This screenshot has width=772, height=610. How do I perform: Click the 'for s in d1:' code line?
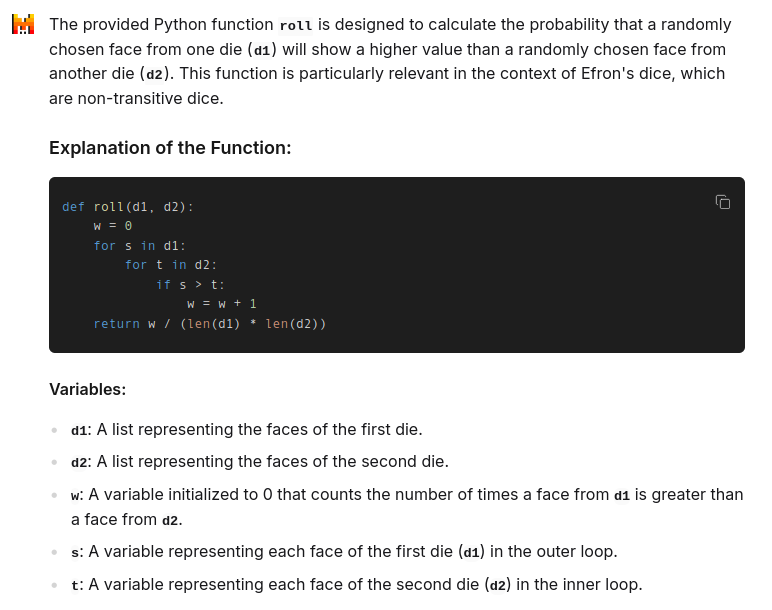click(x=139, y=246)
